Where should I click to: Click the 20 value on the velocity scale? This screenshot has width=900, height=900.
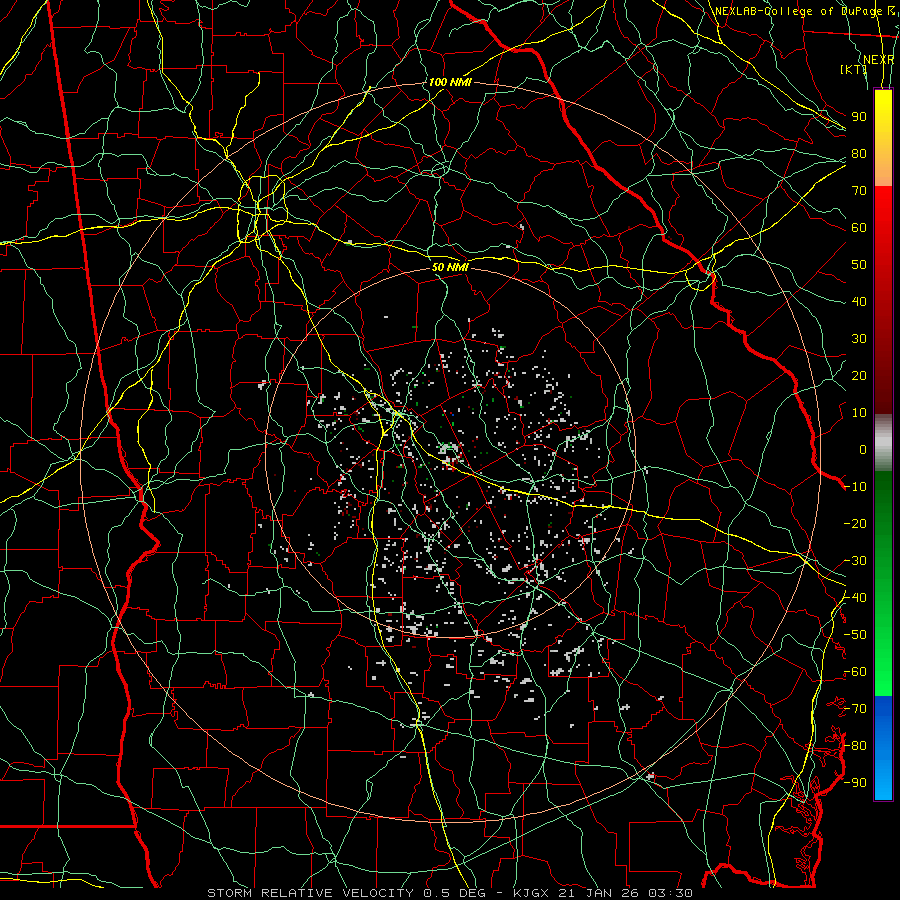[859, 376]
